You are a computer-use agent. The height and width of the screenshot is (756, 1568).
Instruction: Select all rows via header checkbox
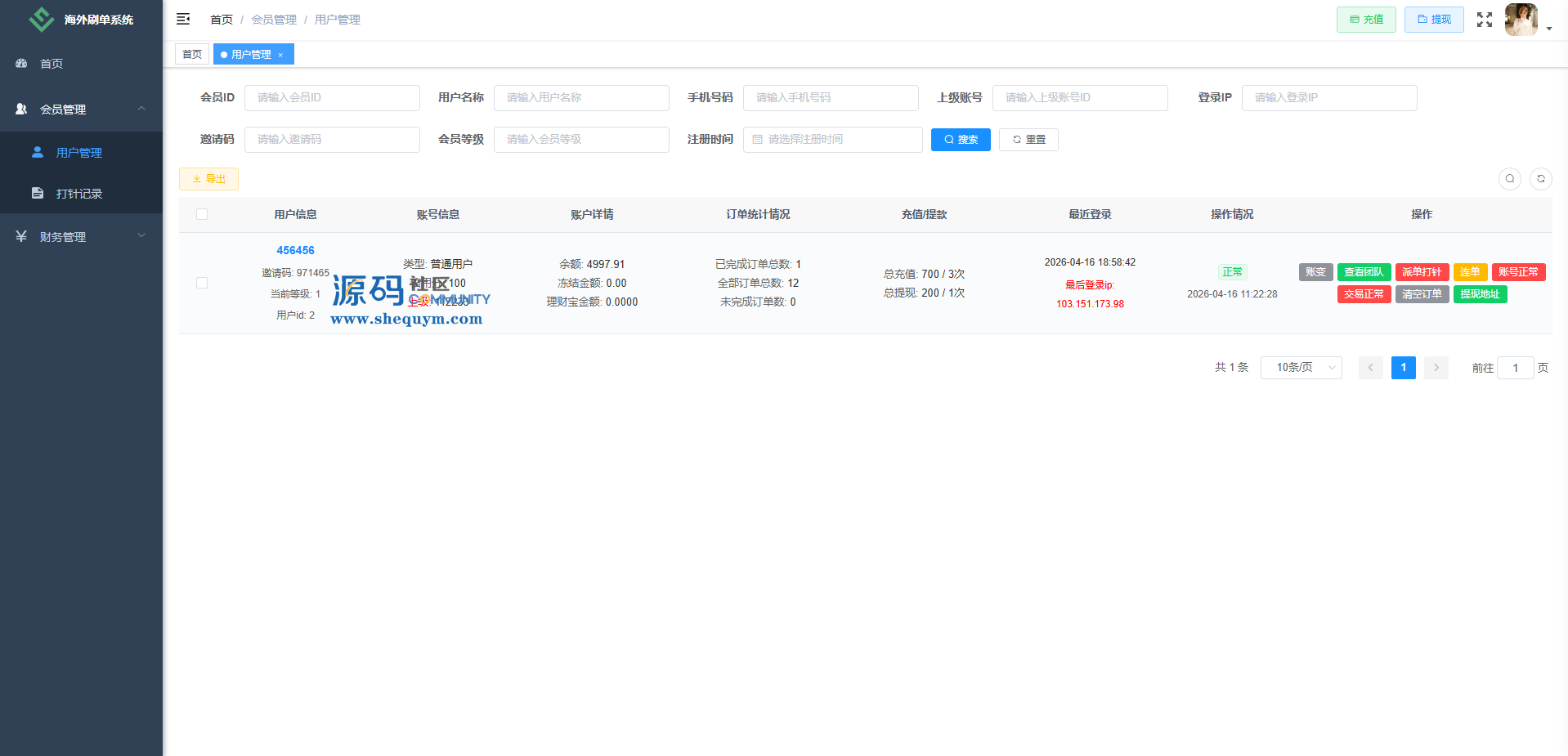(x=202, y=214)
